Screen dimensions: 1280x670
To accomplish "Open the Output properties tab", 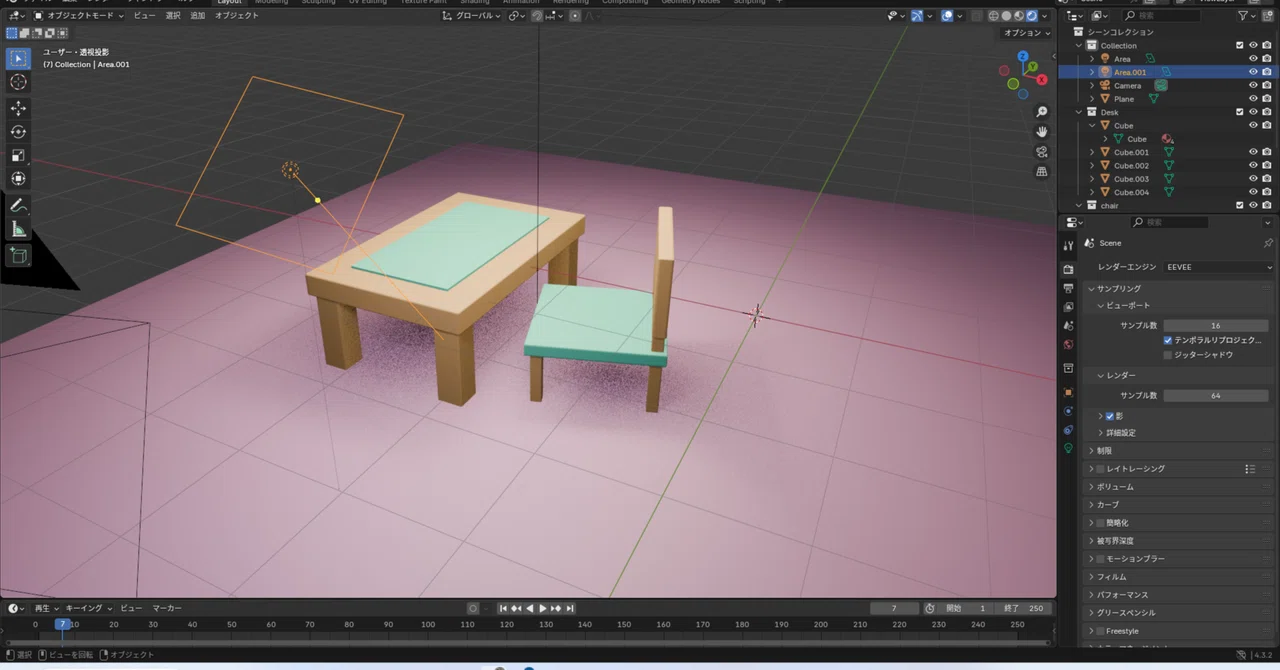I will tap(1068, 288).
